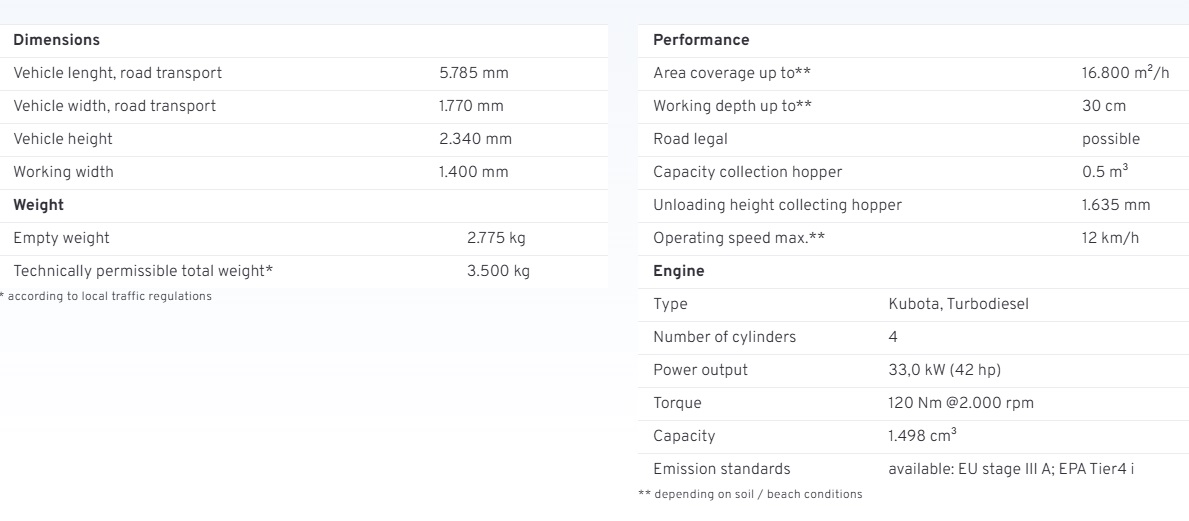Viewport: 1189px width, 521px height.
Task: Click the 16.800 m²/h area coverage value
Action: (1125, 73)
